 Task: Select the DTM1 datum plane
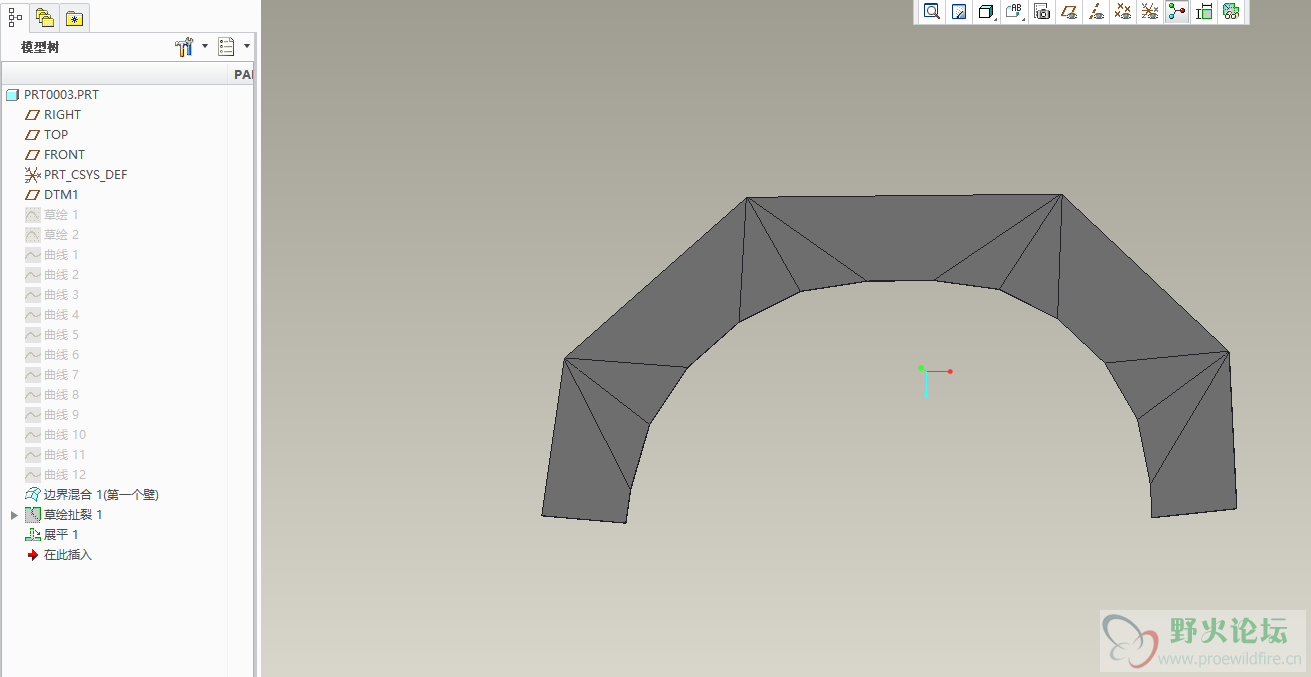pos(60,195)
